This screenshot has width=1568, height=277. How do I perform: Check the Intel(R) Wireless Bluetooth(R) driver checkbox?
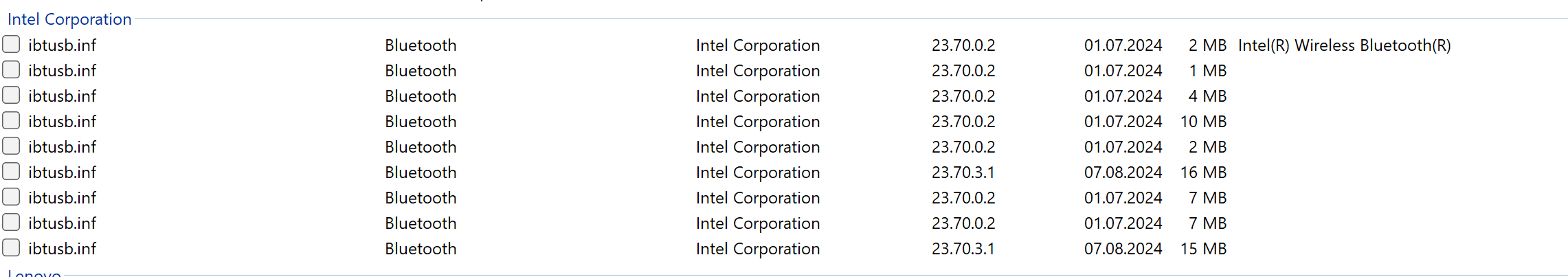(x=11, y=45)
